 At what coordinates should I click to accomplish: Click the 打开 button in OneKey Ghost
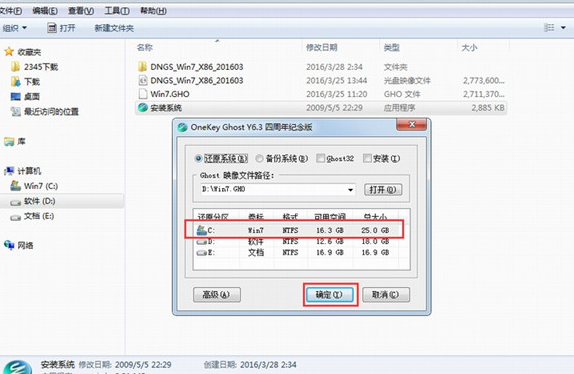pyautogui.click(x=383, y=190)
